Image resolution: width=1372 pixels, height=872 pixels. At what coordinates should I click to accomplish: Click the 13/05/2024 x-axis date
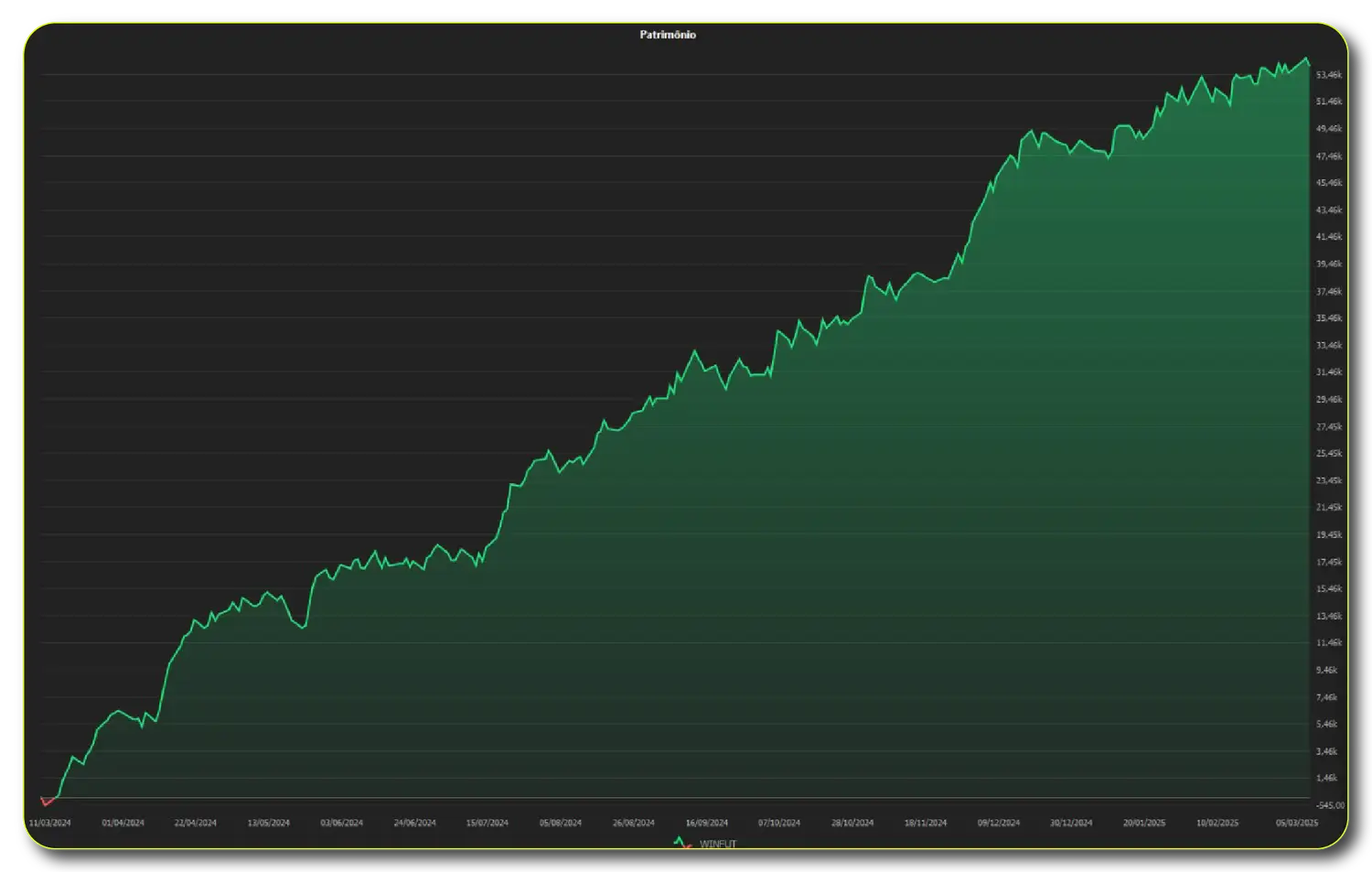[x=269, y=823]
